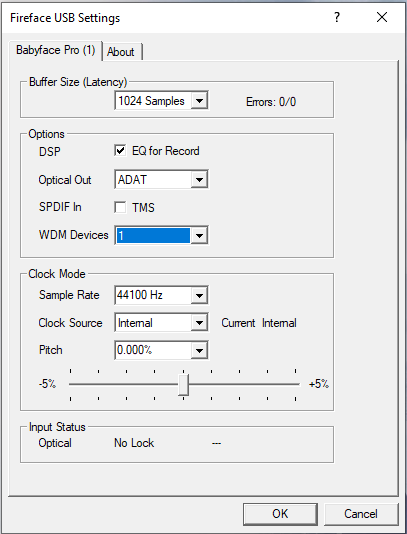Viewport: 407px width, 534px height.
Task: Click the pitch slider thumb
Action: tap(184, 385)
